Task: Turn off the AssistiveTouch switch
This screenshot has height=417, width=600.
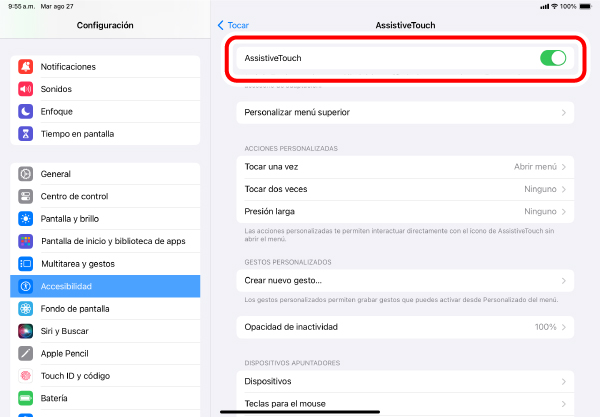Action: tap(553, 58)
